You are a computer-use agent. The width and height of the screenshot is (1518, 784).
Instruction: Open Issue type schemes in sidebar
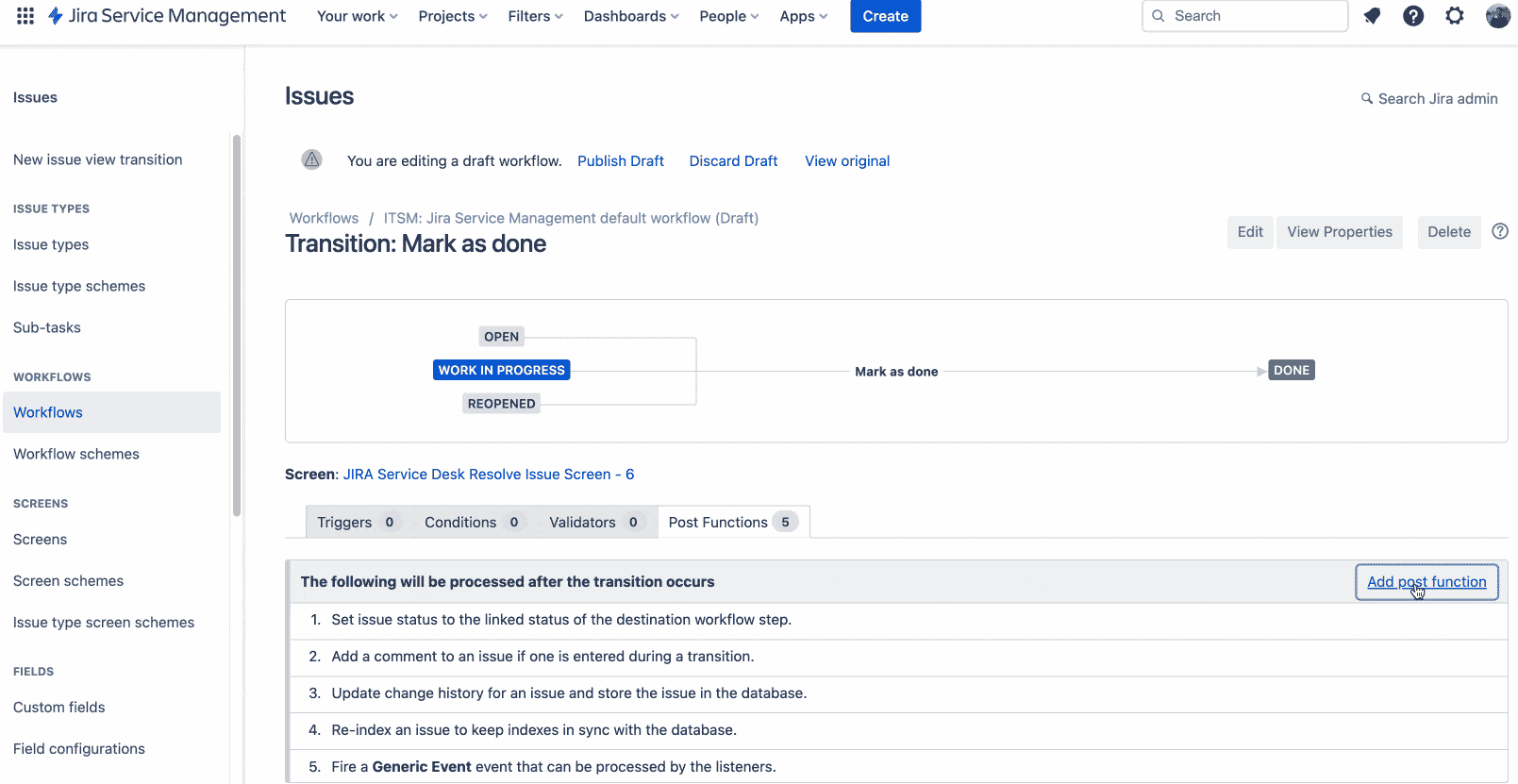(79, 286)
